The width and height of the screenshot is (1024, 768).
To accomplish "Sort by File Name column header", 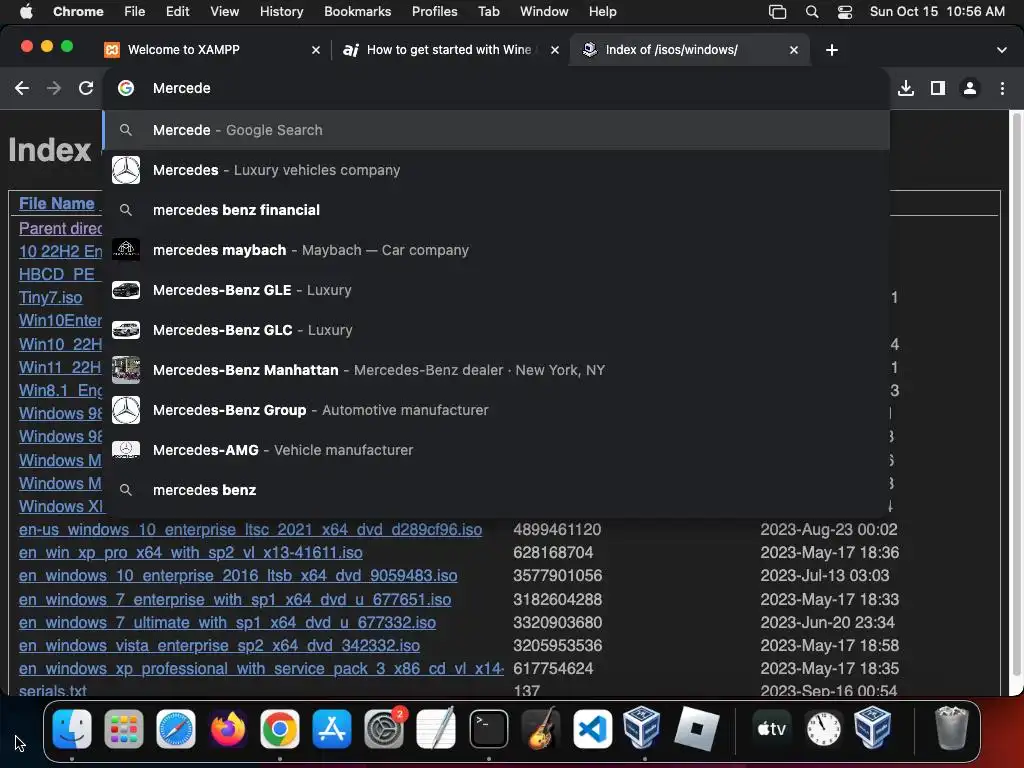I will 57,204.
